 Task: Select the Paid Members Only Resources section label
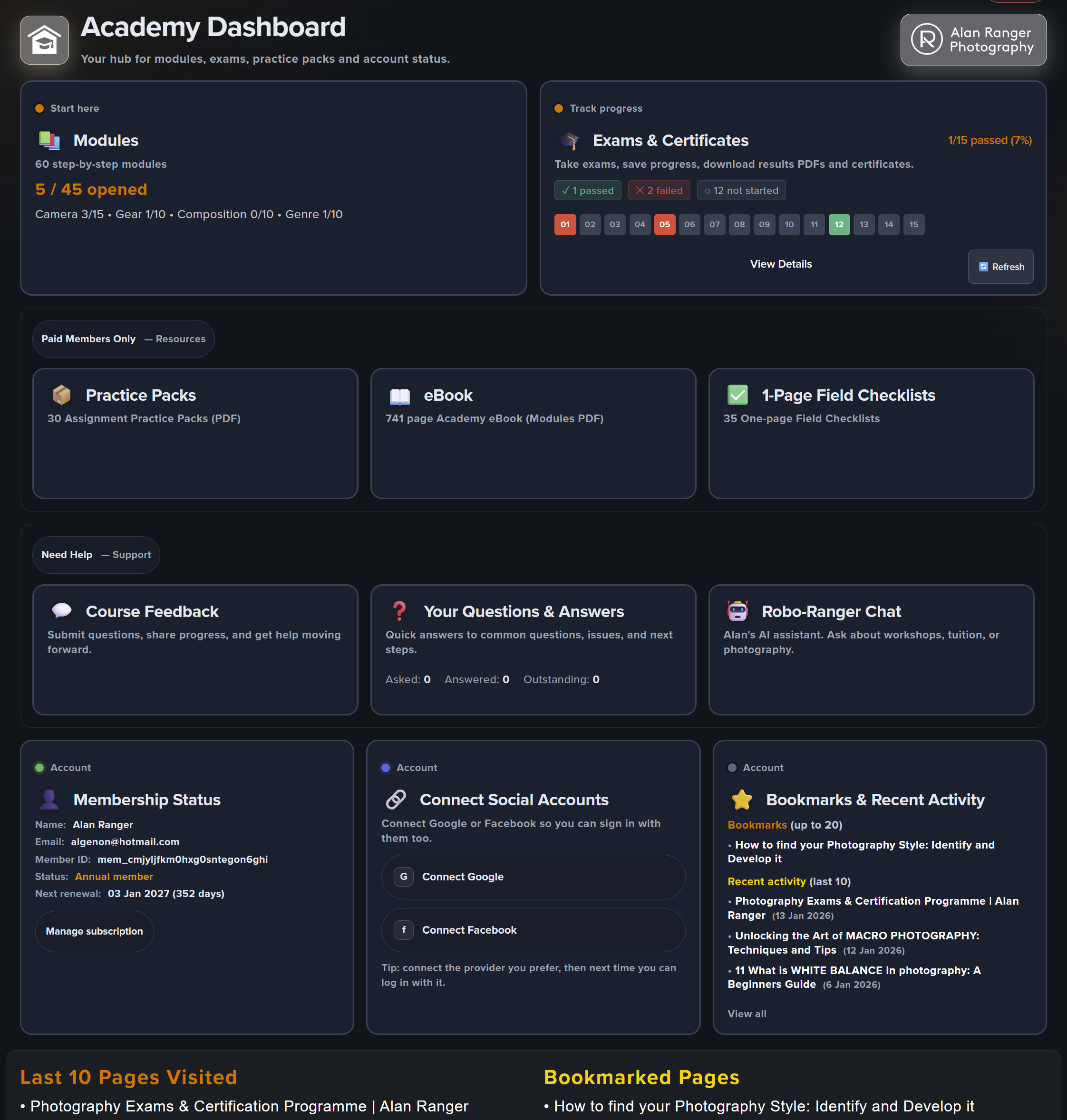point(123,339)
